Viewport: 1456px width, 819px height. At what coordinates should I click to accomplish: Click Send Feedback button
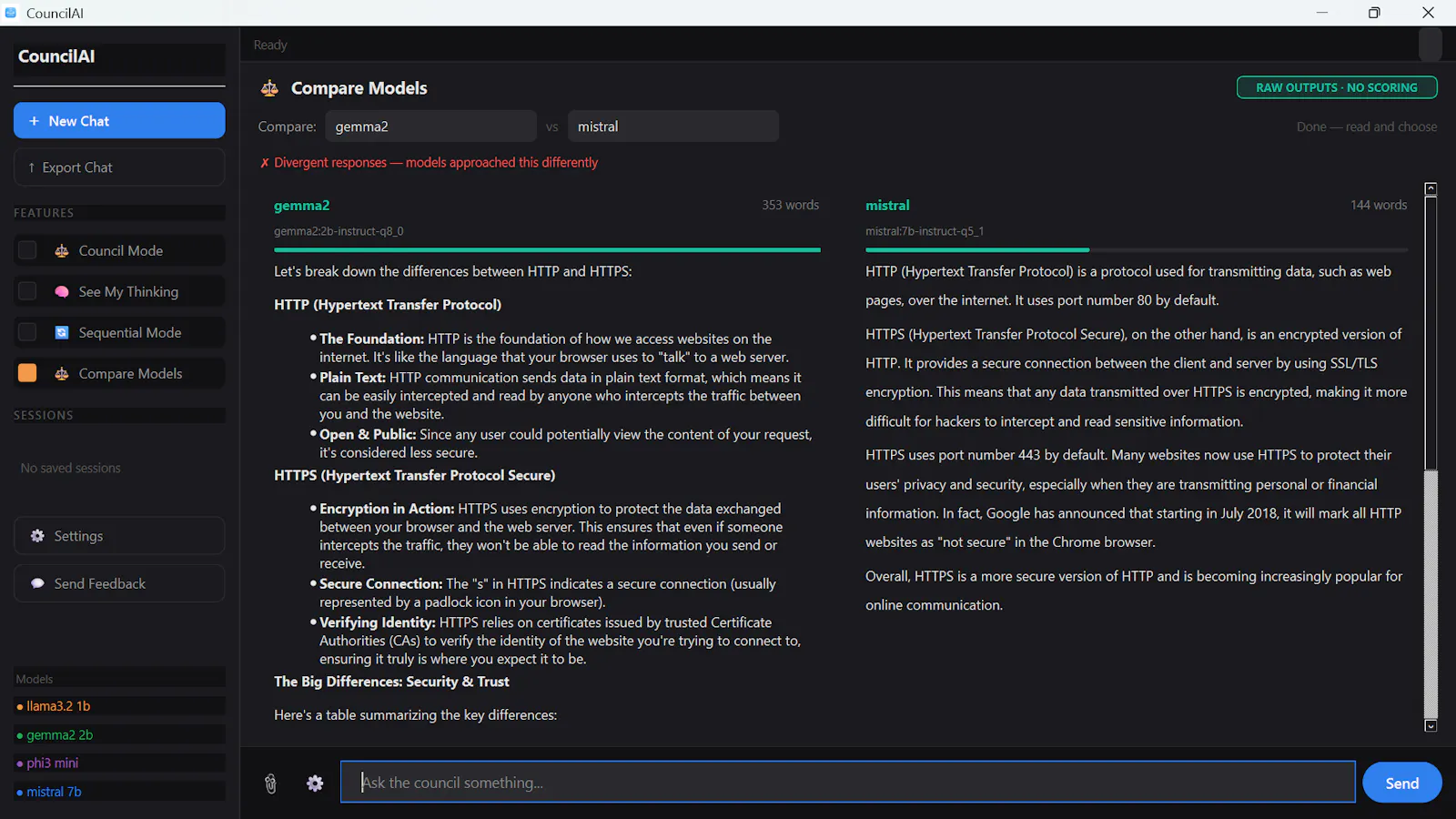pyautogui.click(x=119, y=583)
